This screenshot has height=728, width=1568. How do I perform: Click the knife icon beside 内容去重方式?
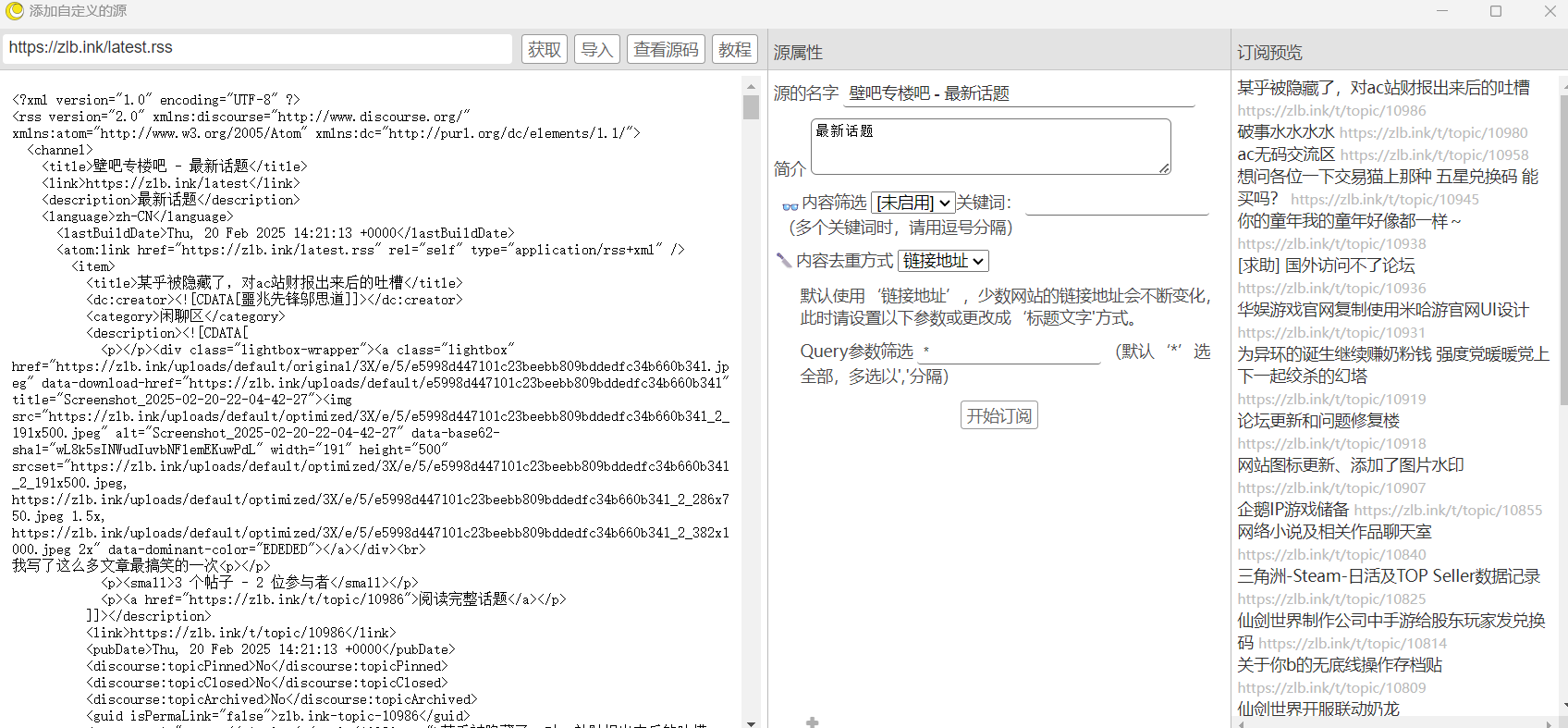(x=783, y=261)
